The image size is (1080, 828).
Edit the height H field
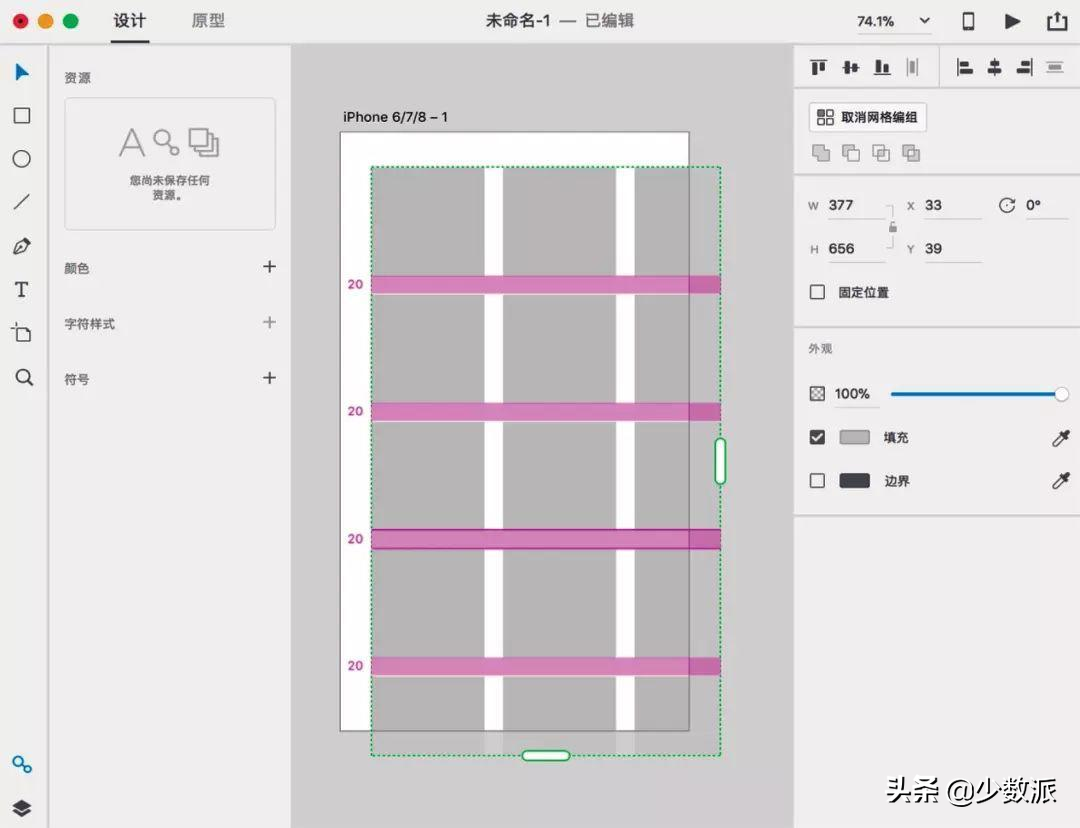click(856, 249)
